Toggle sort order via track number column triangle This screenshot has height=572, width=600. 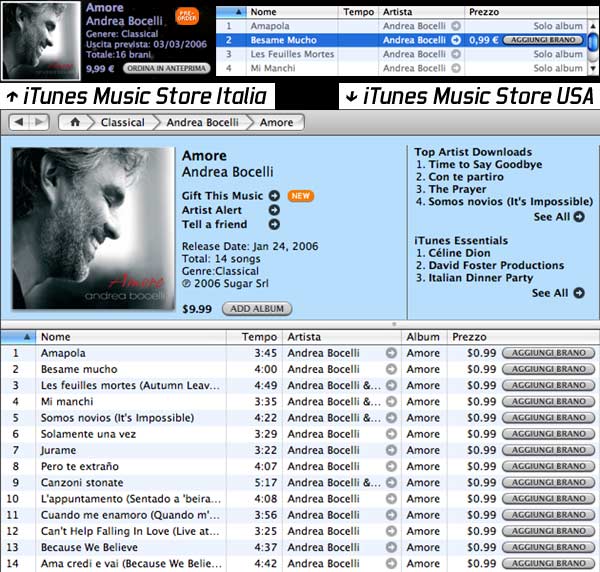(26, 337)
